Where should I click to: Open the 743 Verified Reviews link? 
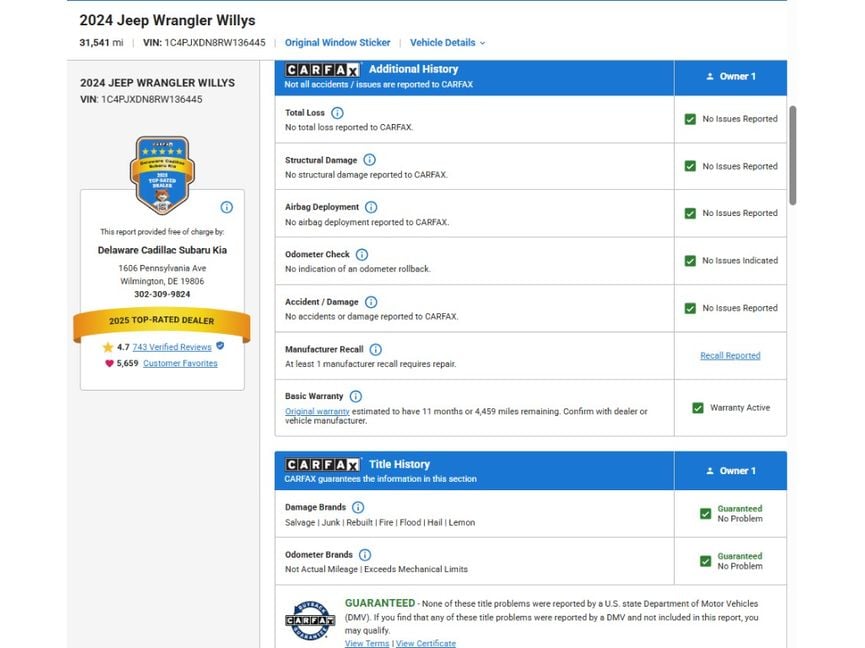172,347
